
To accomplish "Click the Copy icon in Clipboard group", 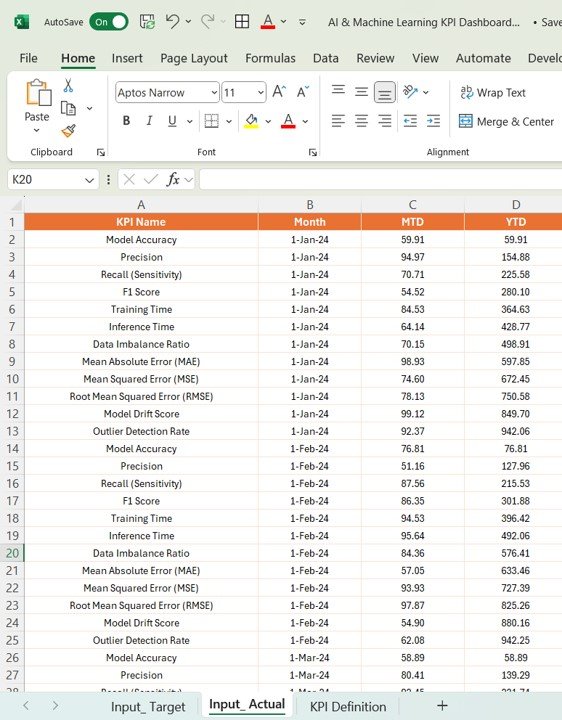I will pyautogui.click(x=68, y=108).
